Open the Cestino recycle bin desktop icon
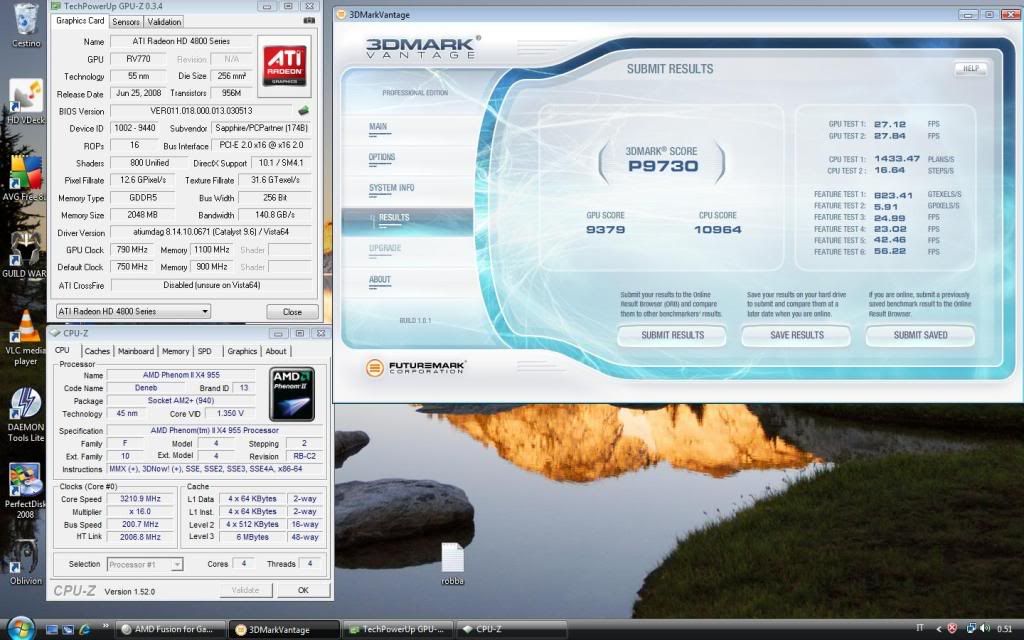This screenshot has height=640, width=1024. 26,25
